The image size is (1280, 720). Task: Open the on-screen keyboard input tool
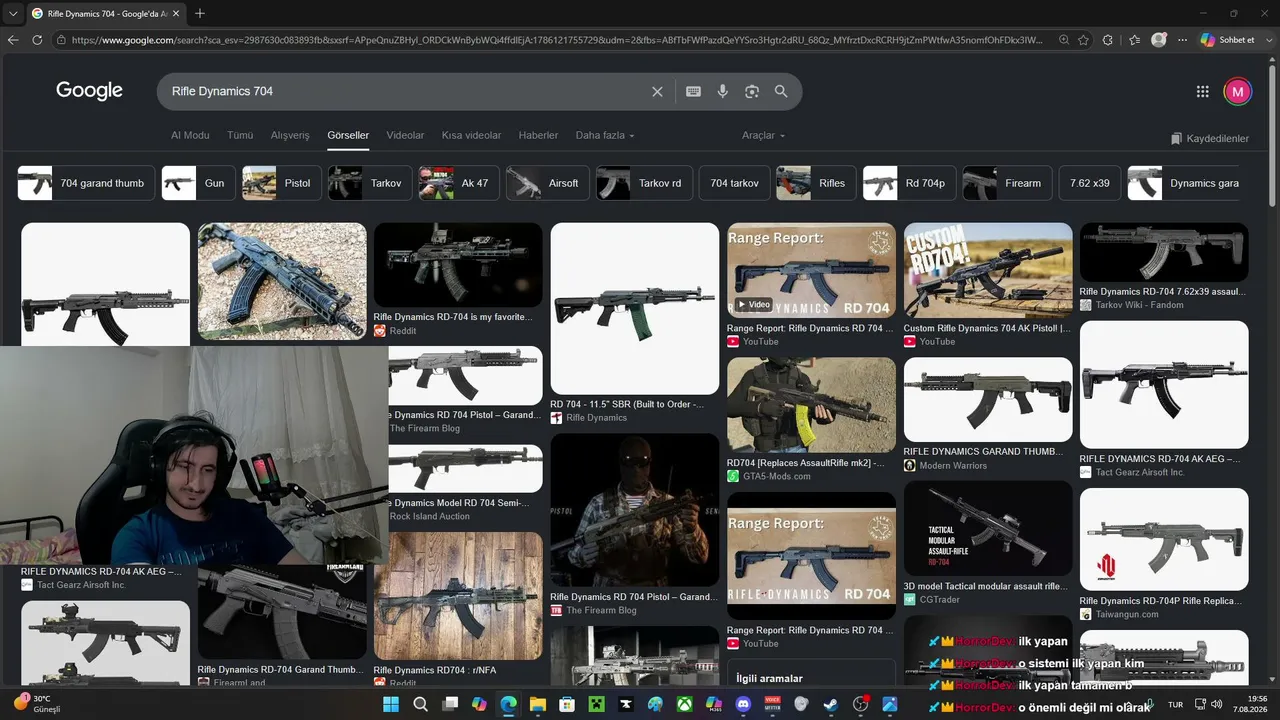[x=693, y=91]
